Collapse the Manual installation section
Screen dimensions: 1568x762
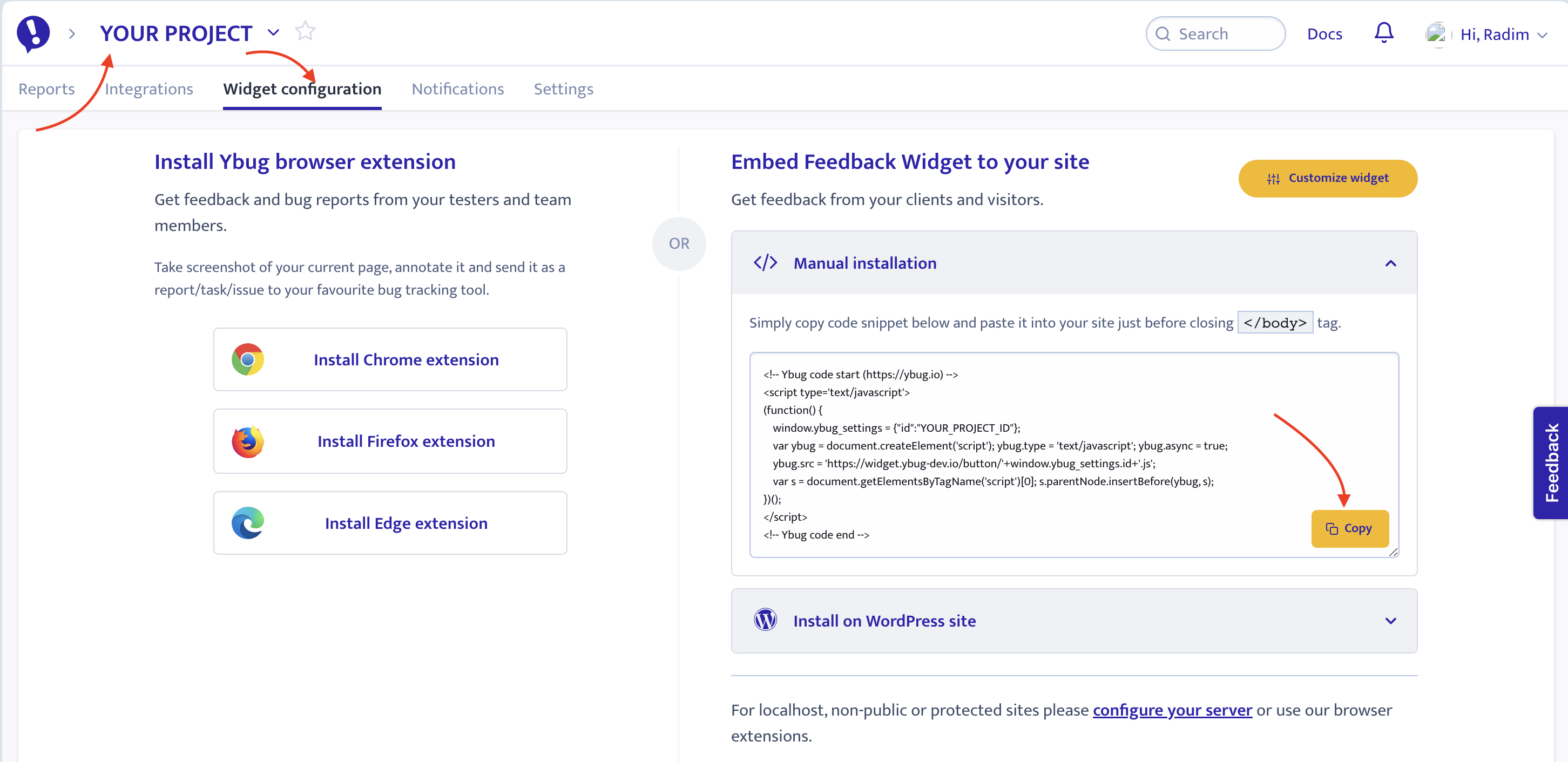pyautogui.click(x=1390, y=263)
